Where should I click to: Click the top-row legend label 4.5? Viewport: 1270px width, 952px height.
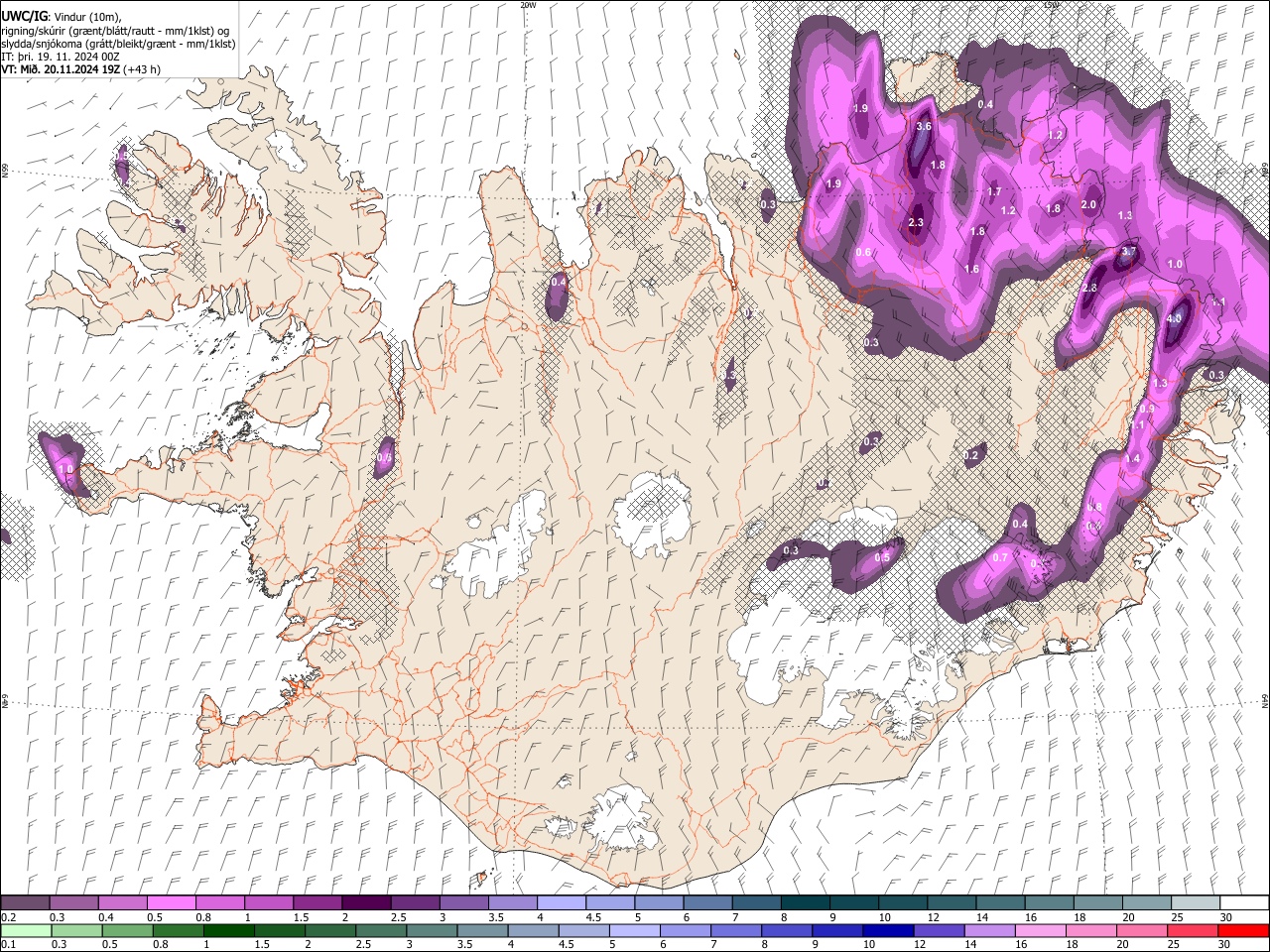pos(593,917)
